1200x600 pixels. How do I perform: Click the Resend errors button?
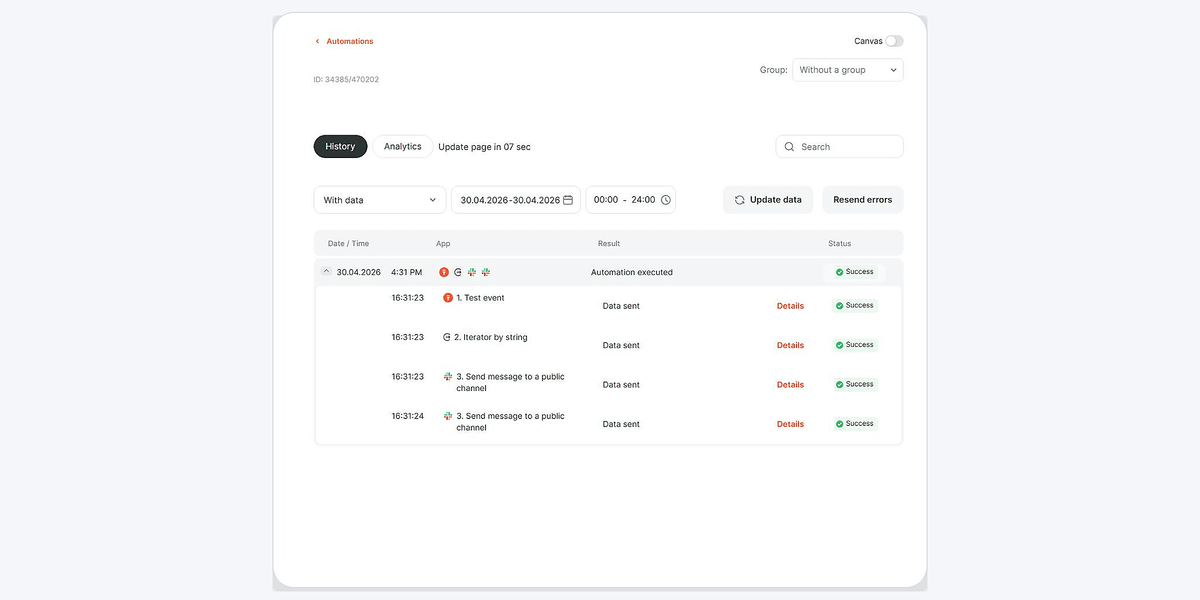point(863,200)
